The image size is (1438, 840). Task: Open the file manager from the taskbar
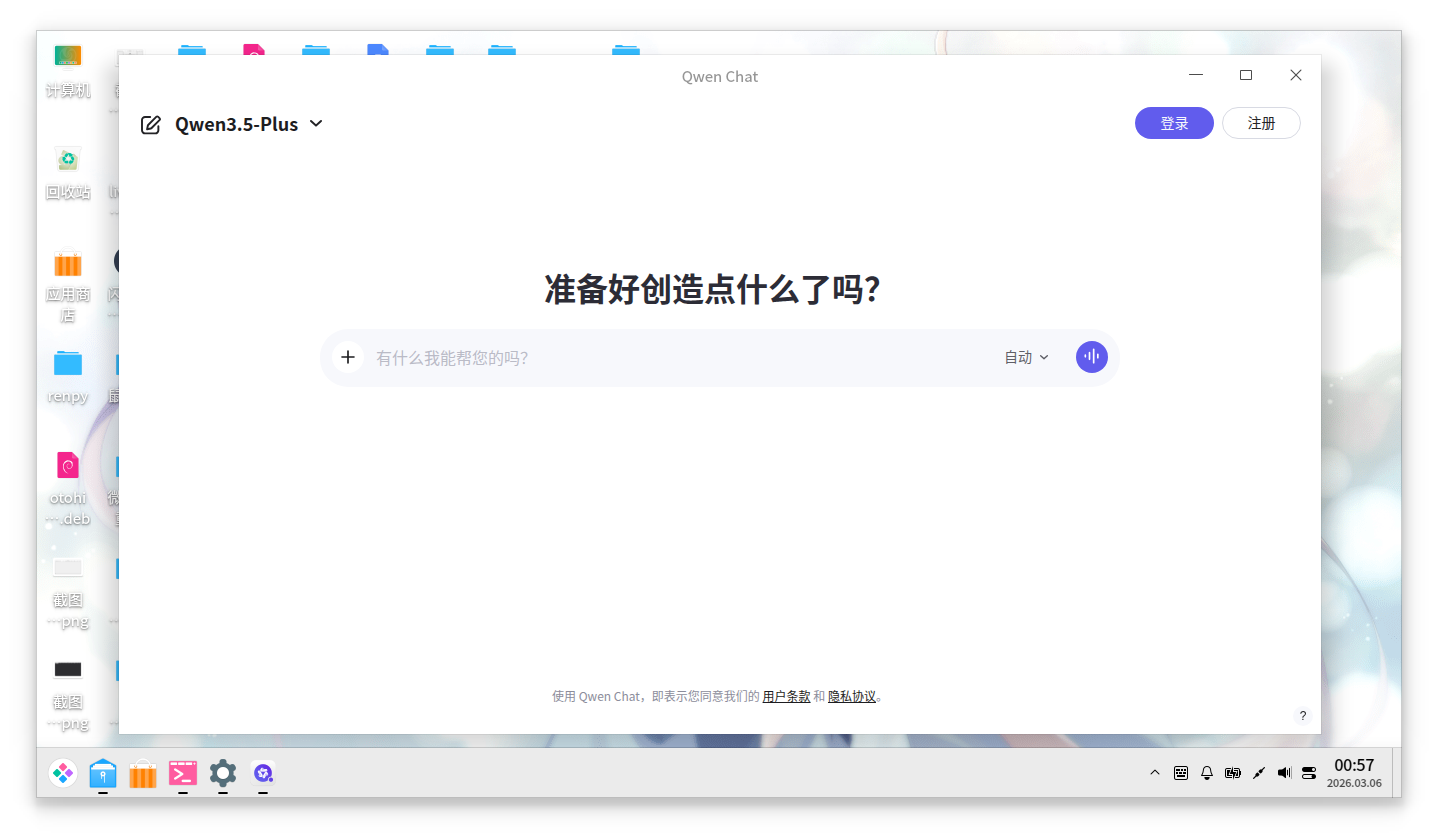pos(103,773)
